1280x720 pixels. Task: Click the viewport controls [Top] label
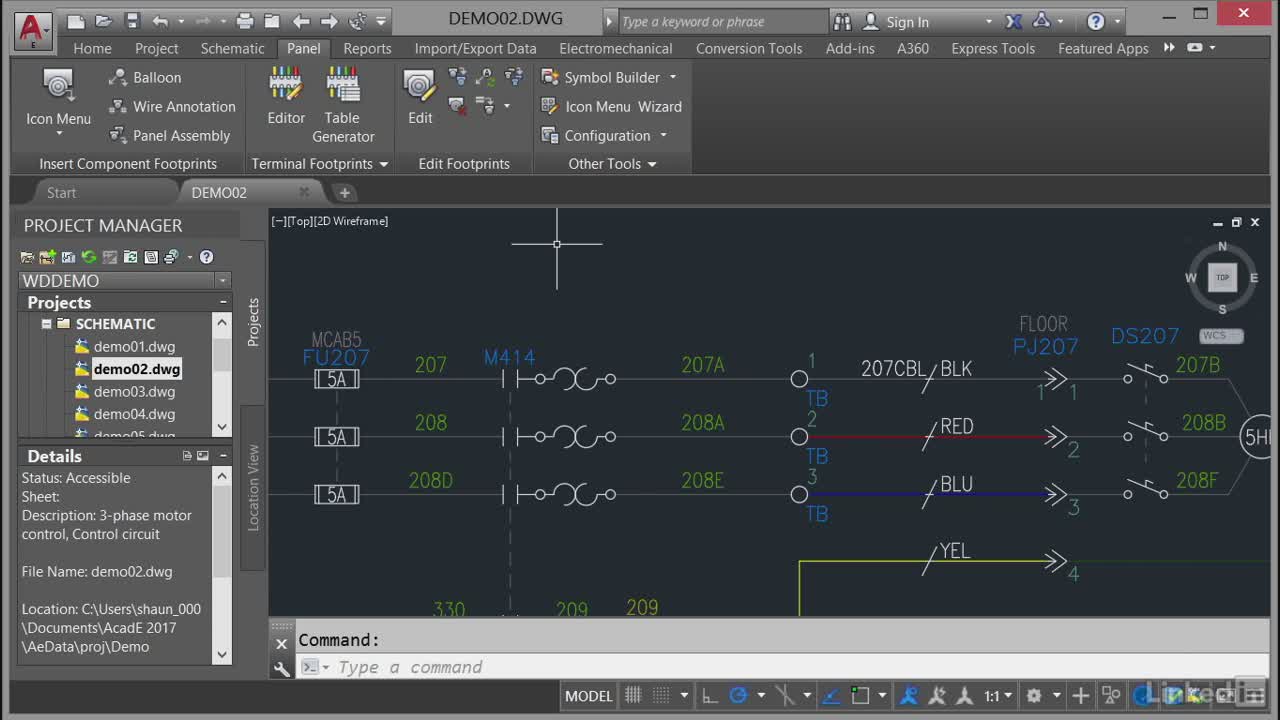[x=300, y=221]
